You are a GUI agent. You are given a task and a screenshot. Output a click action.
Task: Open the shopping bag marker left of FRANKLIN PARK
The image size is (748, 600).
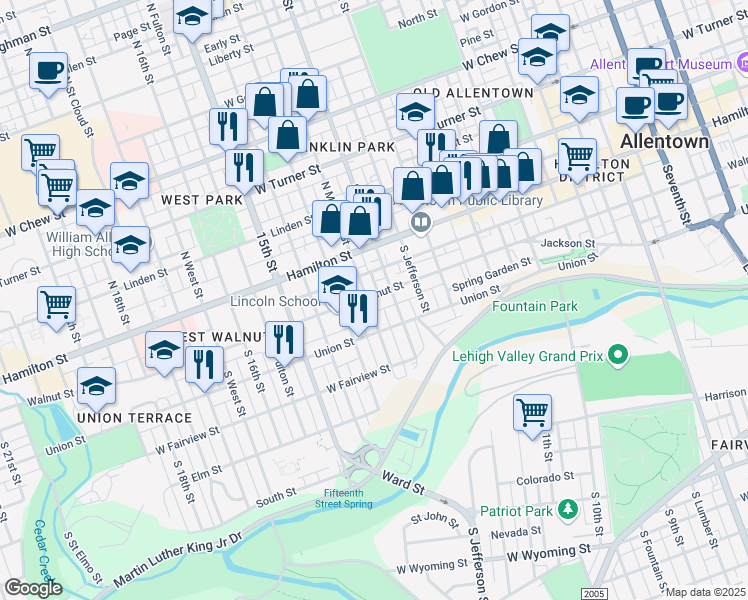[x=287, y=135]
